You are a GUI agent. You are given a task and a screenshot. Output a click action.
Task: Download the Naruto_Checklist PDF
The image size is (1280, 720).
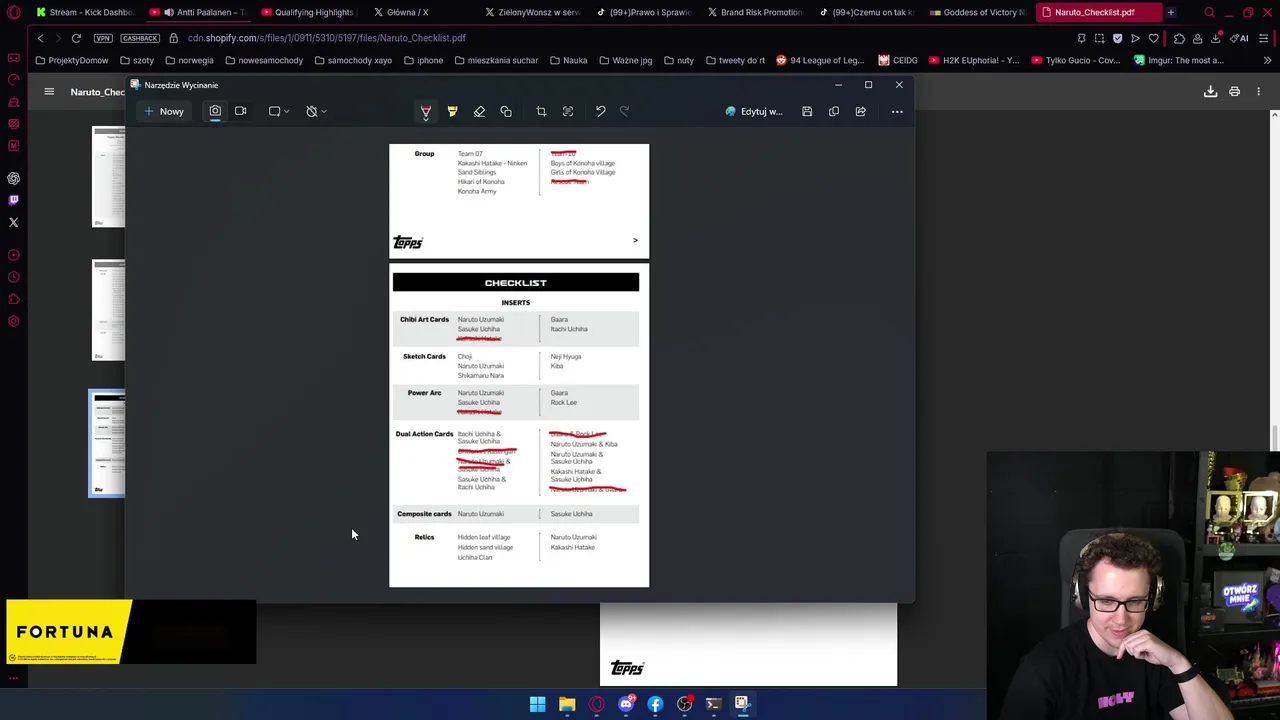(1210, 92)
